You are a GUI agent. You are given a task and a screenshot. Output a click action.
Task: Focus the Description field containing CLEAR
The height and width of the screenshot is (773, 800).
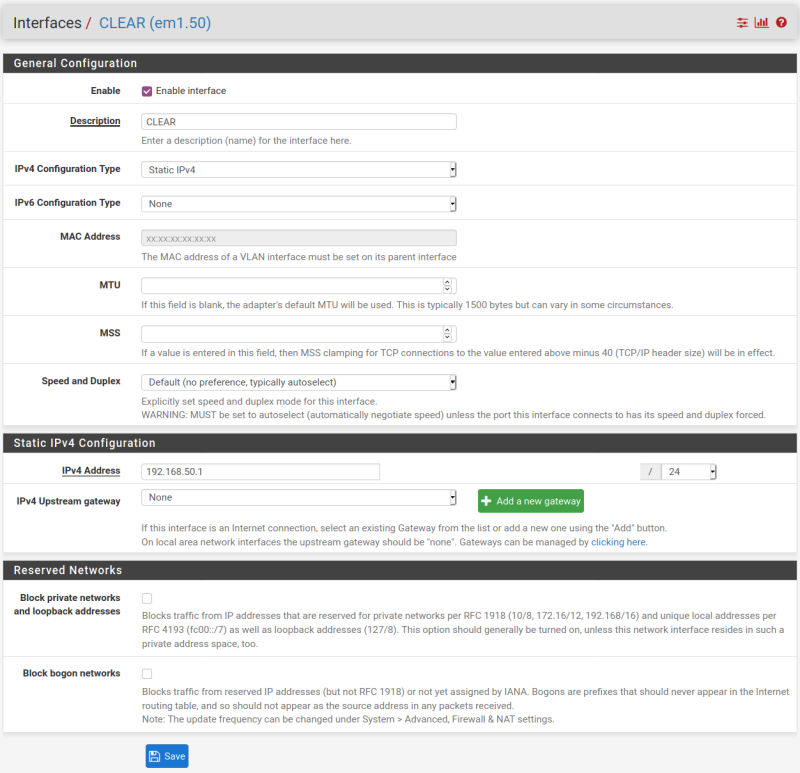299,121
